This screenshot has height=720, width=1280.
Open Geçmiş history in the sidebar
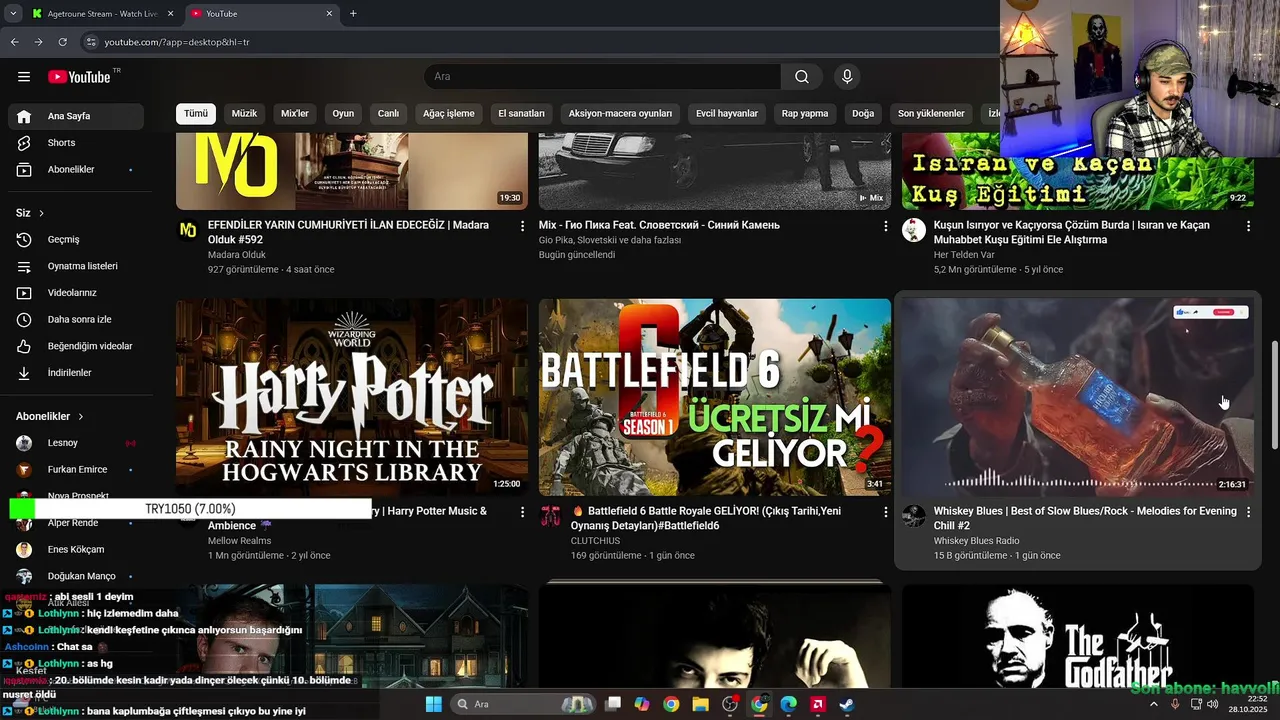coord(76,240)
